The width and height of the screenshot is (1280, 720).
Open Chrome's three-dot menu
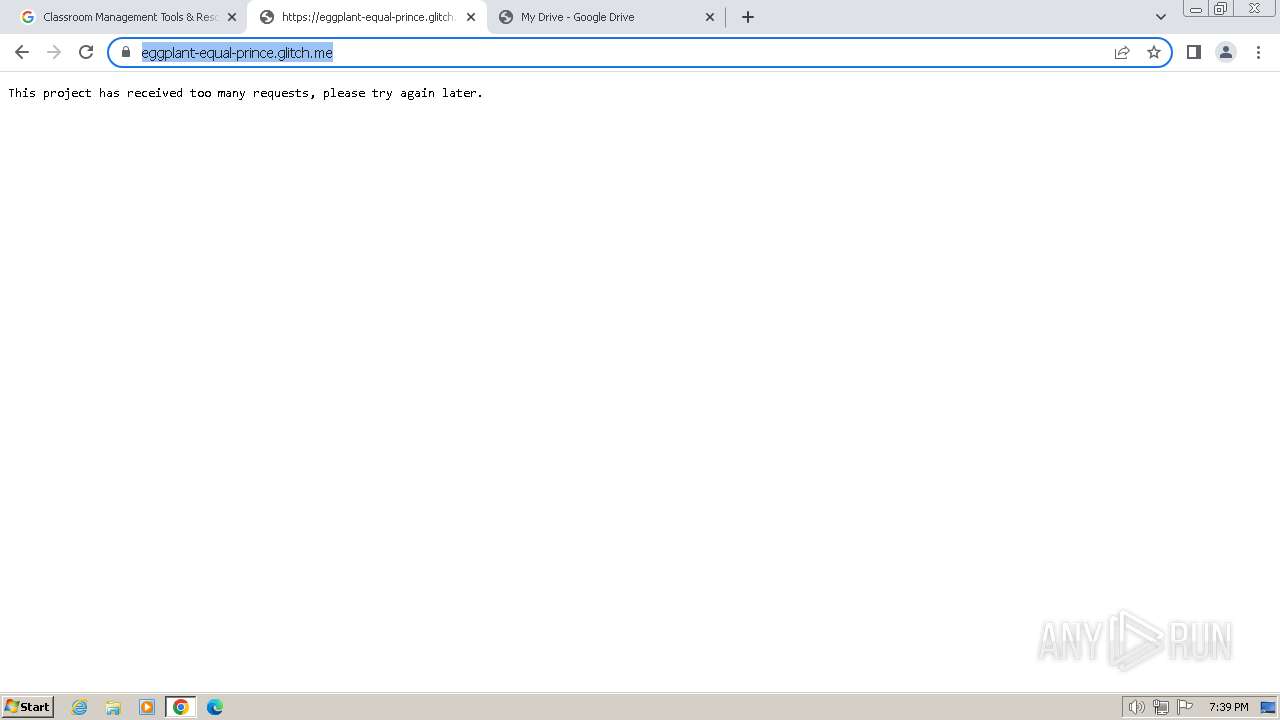[1258, 52]
